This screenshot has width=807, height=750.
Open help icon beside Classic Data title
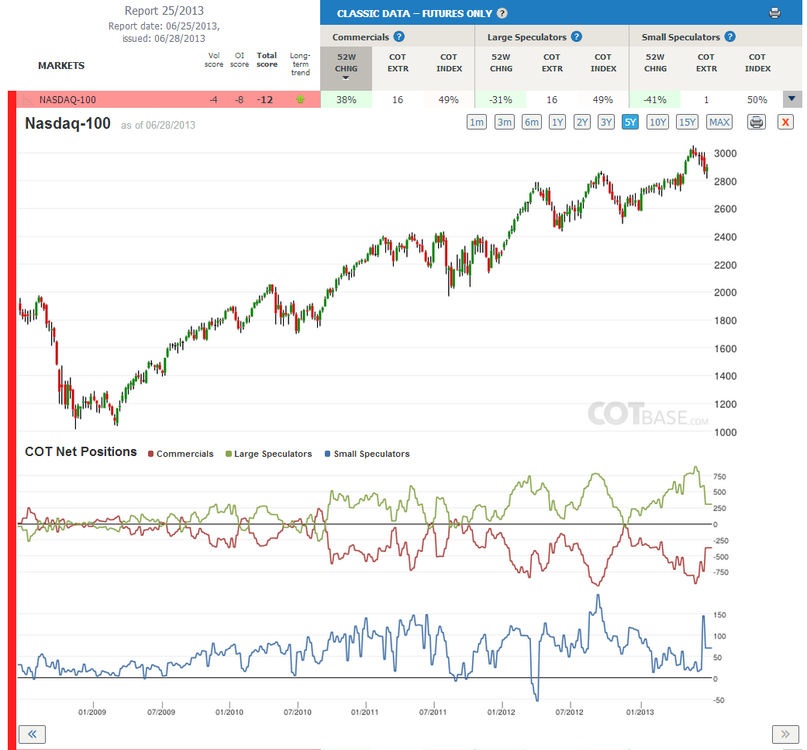502,13
